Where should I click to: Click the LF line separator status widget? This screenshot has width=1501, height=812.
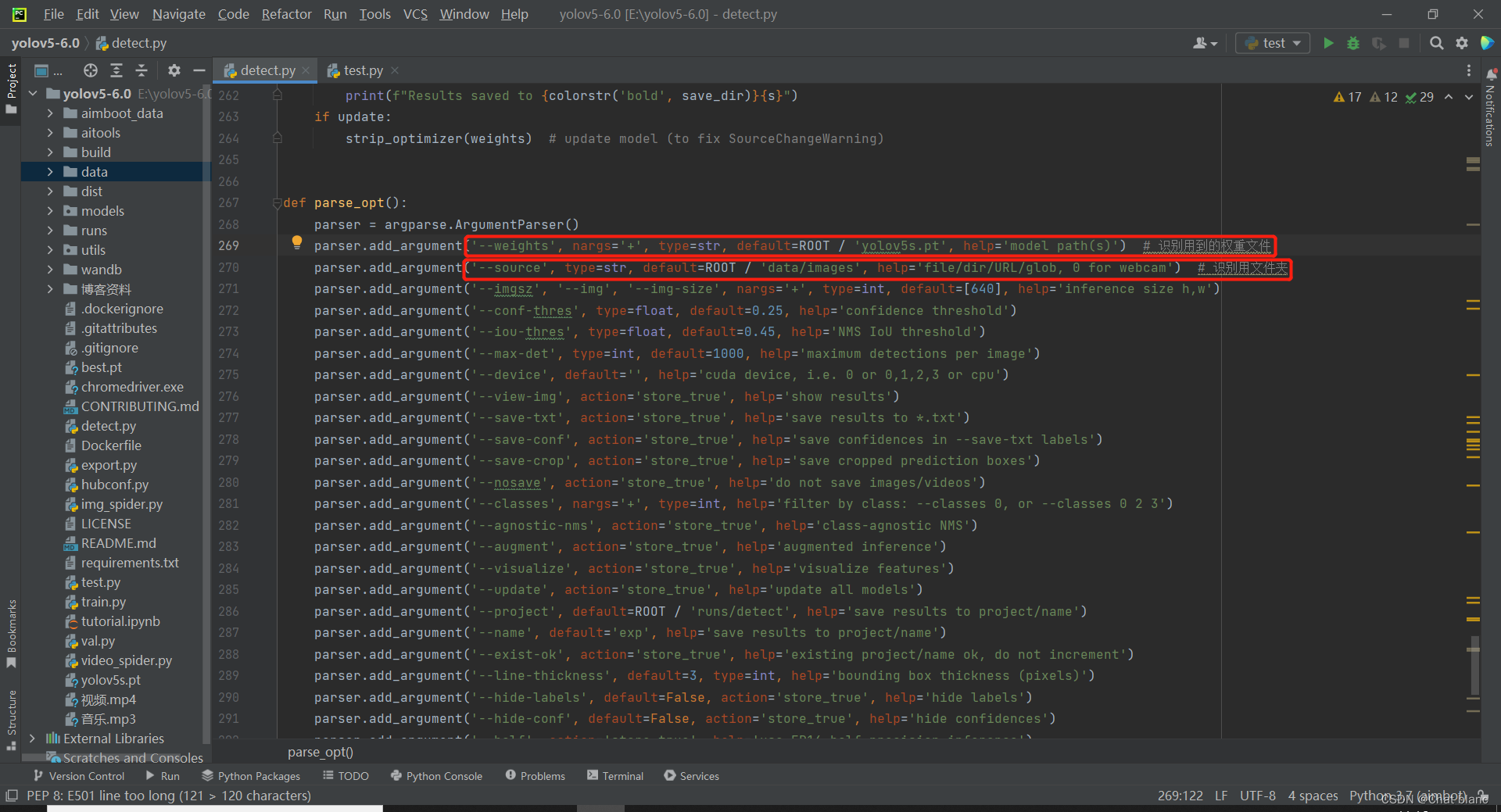[x=1221, y=796]
